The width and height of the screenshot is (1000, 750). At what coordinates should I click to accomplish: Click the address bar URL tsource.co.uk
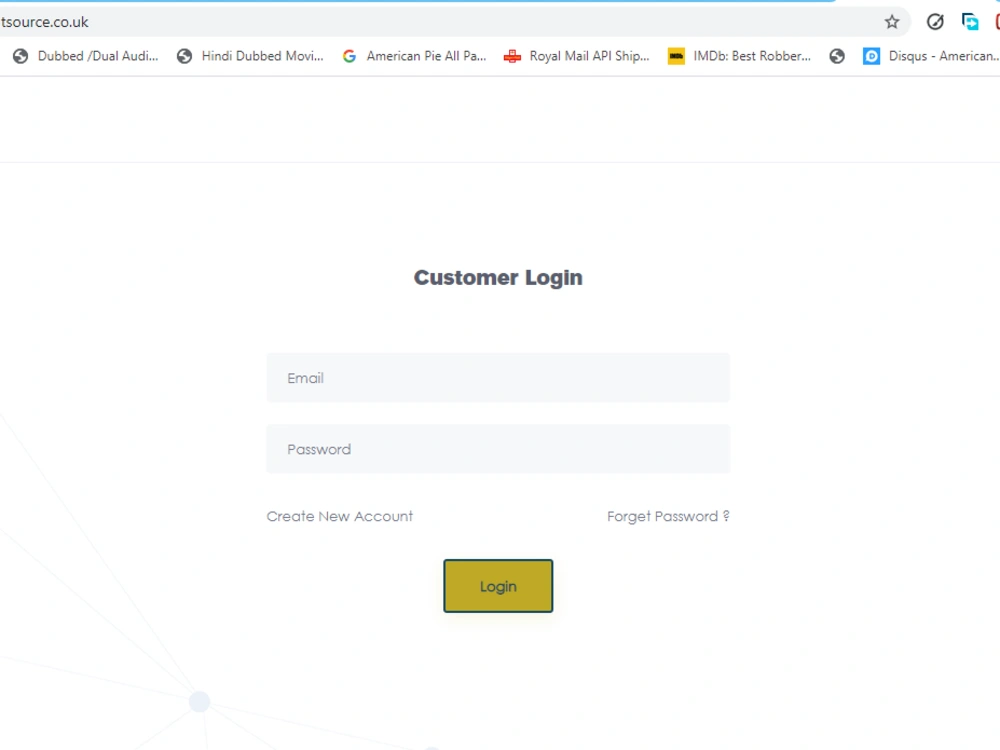pos(45,22)
